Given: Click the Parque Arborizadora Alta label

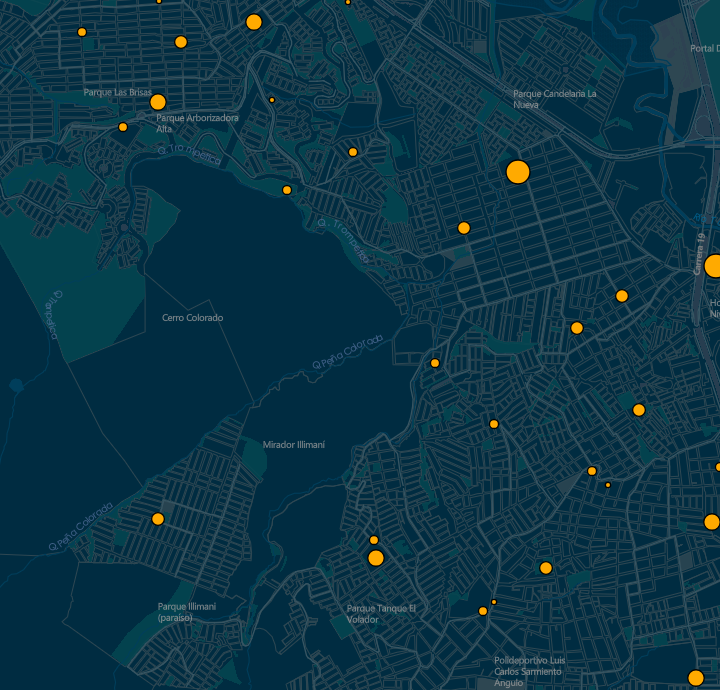Looking at the screenshot, I should 197,122.
